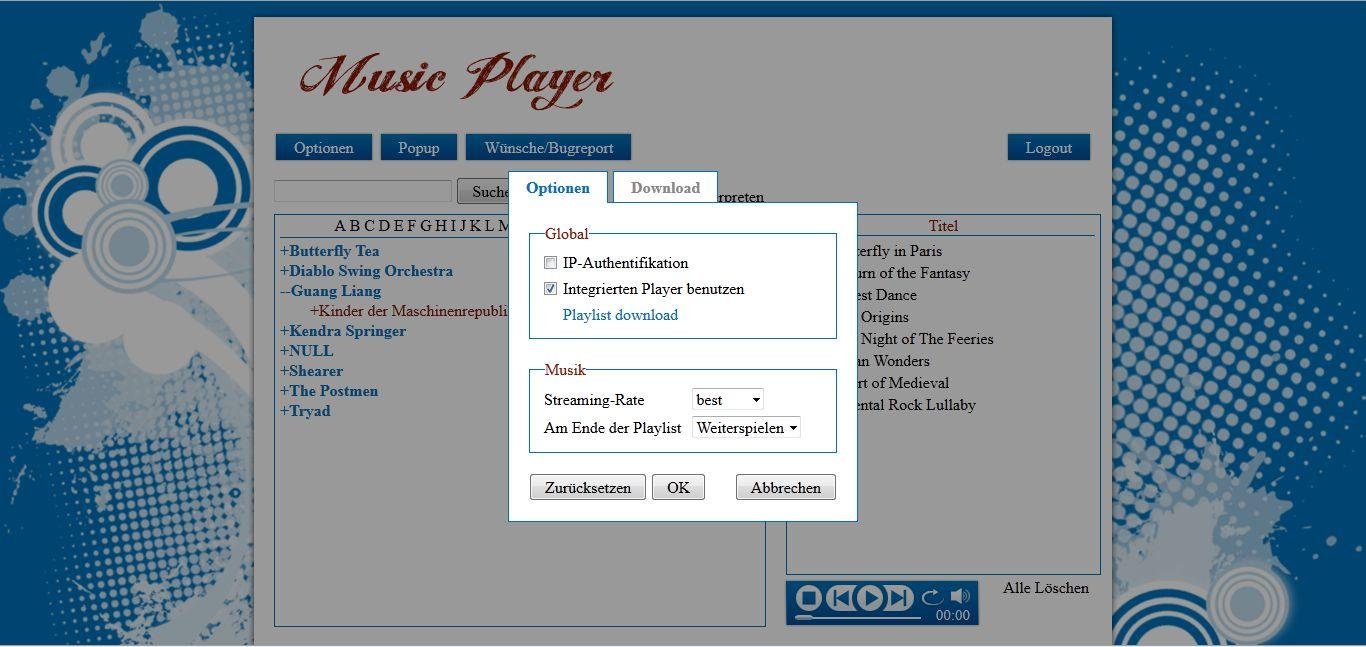1366x647 pixels.
Task: Switch to the Download tab
Action: coord(665,187)
